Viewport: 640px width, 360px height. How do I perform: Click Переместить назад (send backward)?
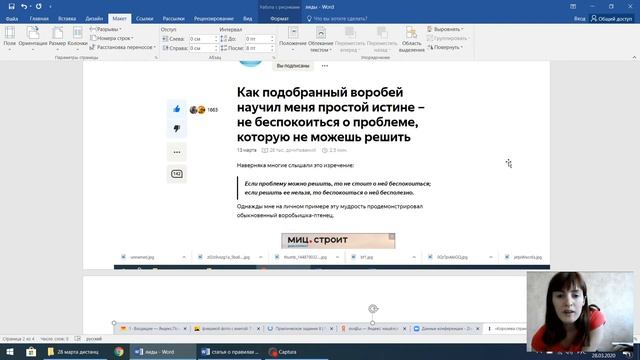point(382,39)
